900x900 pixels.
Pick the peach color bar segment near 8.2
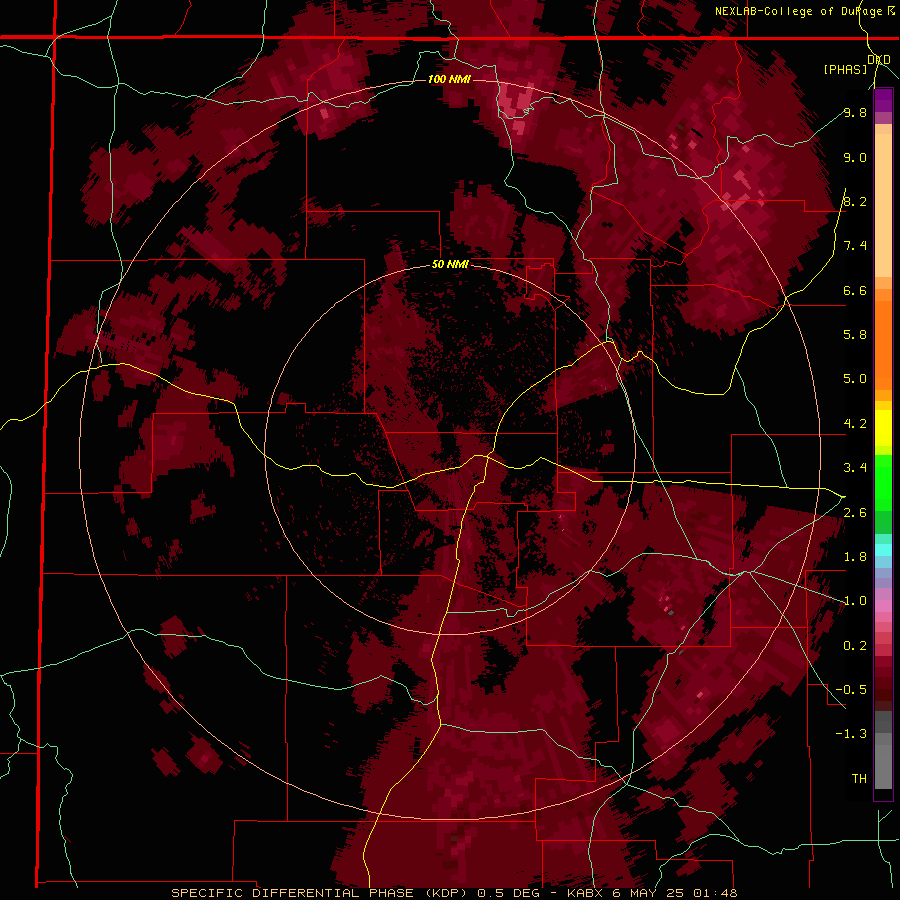pos(883,205)
